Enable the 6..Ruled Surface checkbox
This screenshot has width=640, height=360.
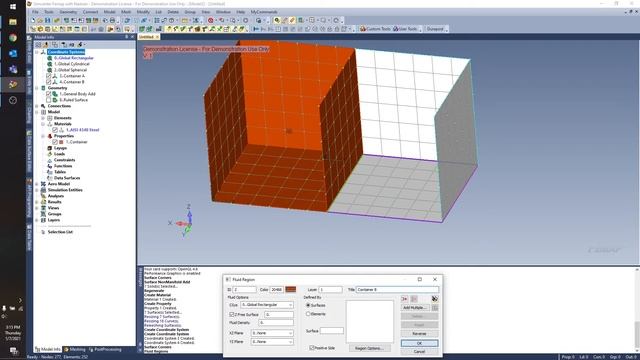(49, 100)
